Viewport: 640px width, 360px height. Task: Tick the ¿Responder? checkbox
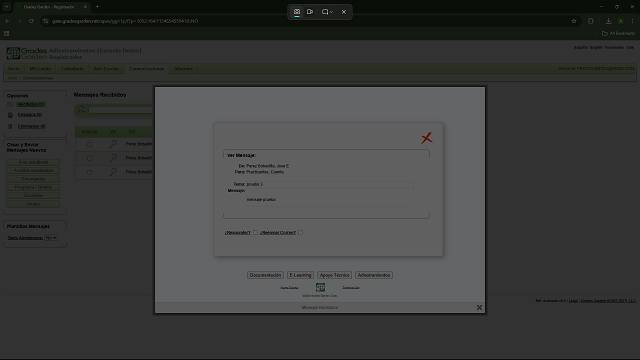click(255, 233)
